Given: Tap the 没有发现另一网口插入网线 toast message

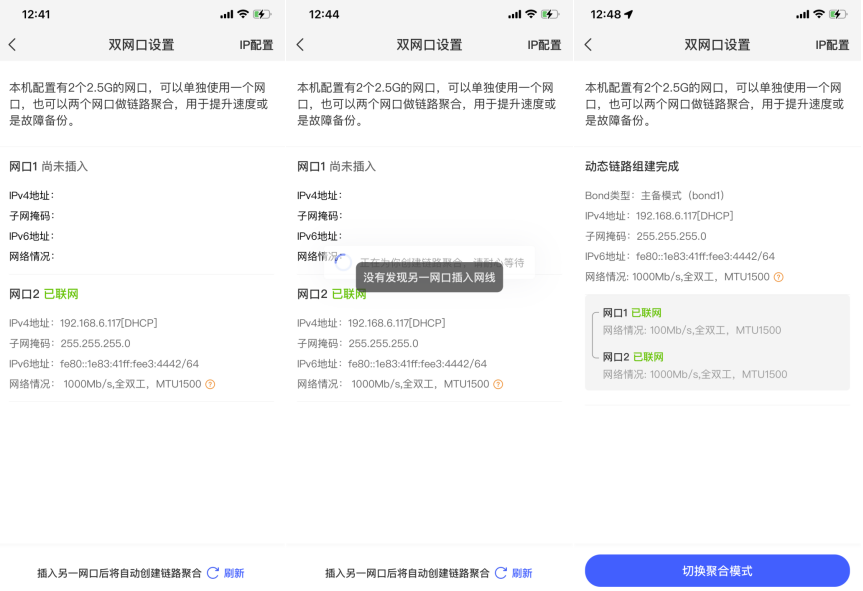Looking at the screenshot, I should coord(429,277).
